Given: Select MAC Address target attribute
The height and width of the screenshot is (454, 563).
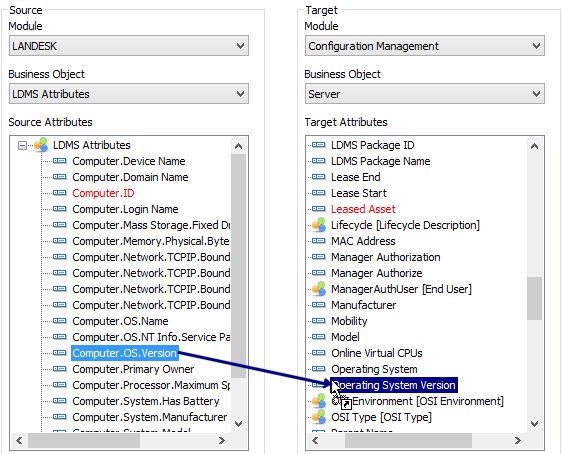Looking at the screenshot, I should (363, 241).
